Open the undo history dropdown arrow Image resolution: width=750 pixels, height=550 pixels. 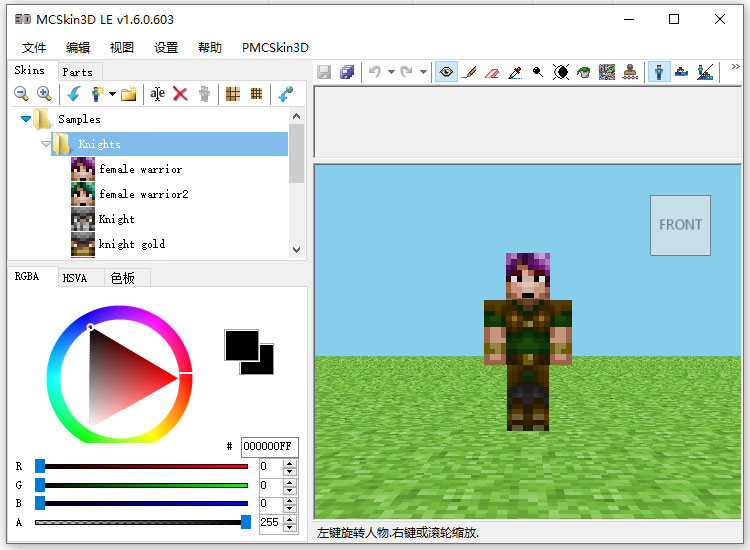[x=391, y=72]
